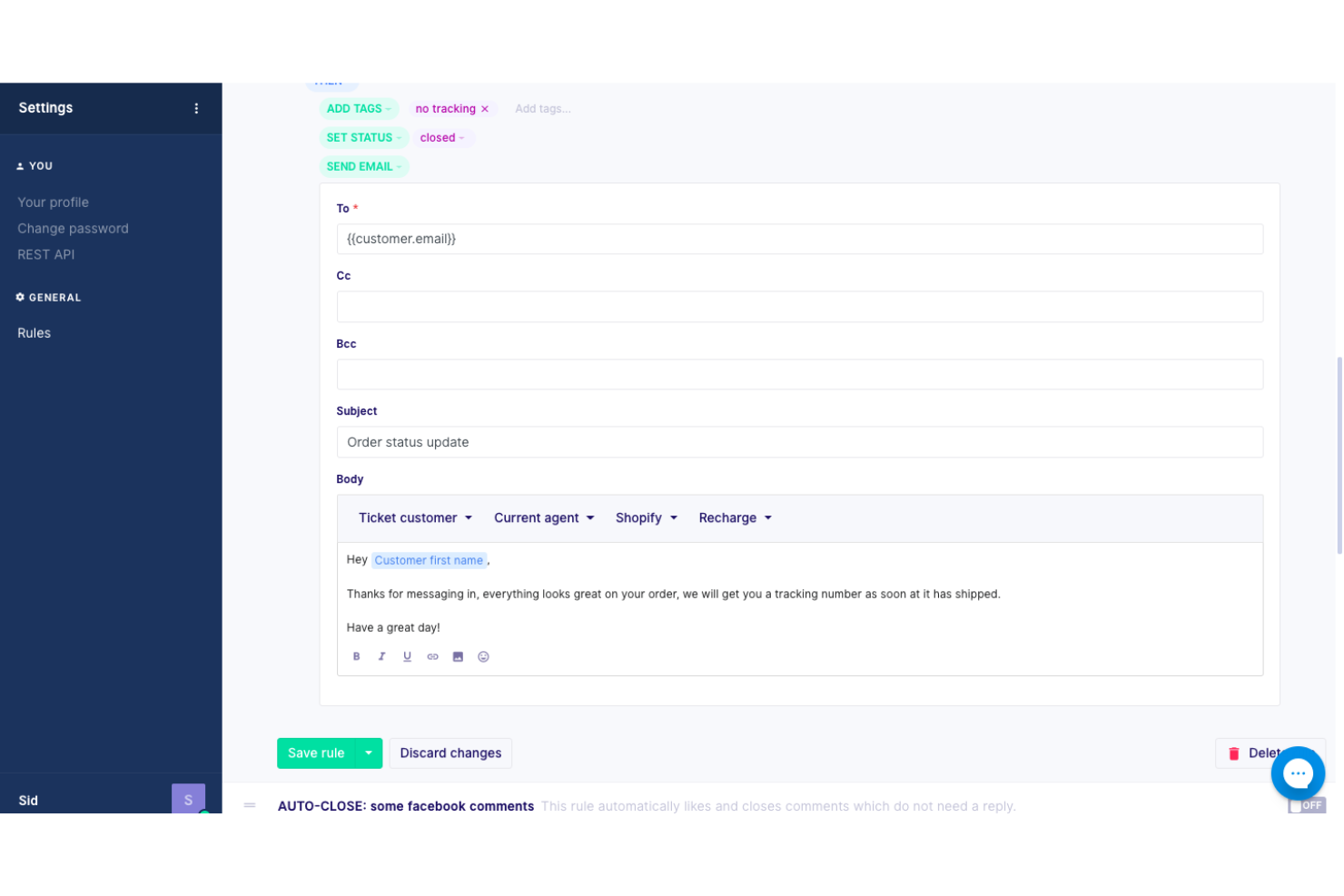Insert a link using the chain icon
The image size is (1344, 896).
432,656
